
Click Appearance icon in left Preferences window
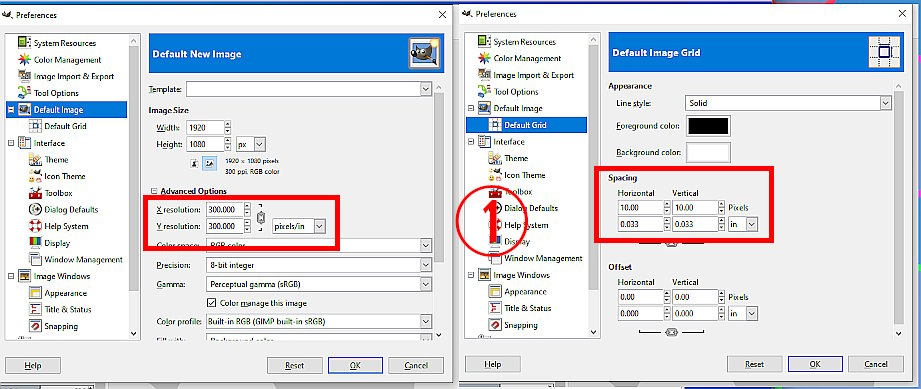pyautogui.click(x=35, y=293)
